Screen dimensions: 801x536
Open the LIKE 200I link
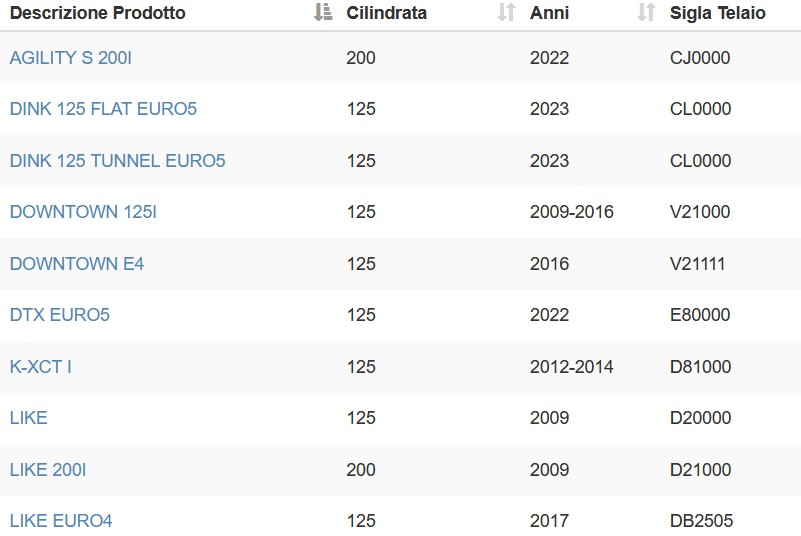pyautogui.click(x=48, y=470)
